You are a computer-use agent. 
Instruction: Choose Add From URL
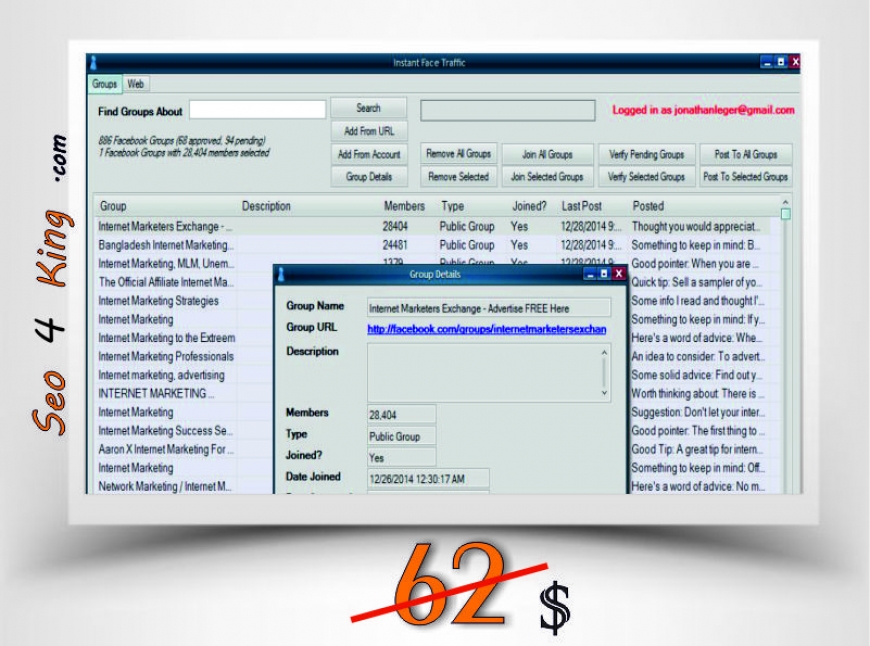[x=369, y=132]
